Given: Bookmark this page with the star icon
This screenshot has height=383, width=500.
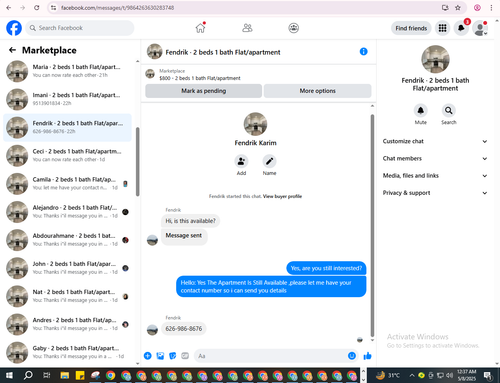Looking at the screenshot, I should pyautogui.click(x=458, y=8).
